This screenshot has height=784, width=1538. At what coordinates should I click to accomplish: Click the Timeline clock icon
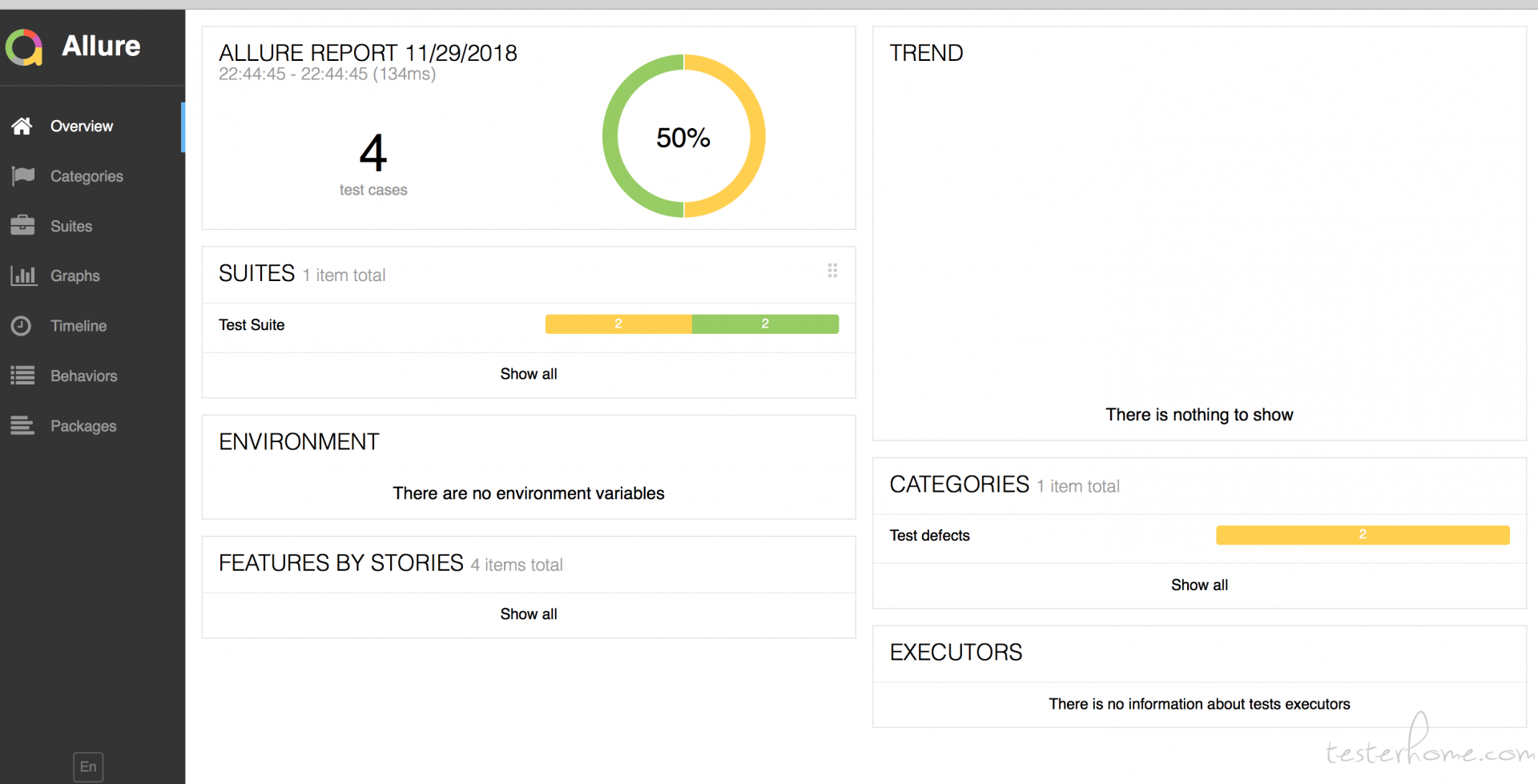coord(22,326)
